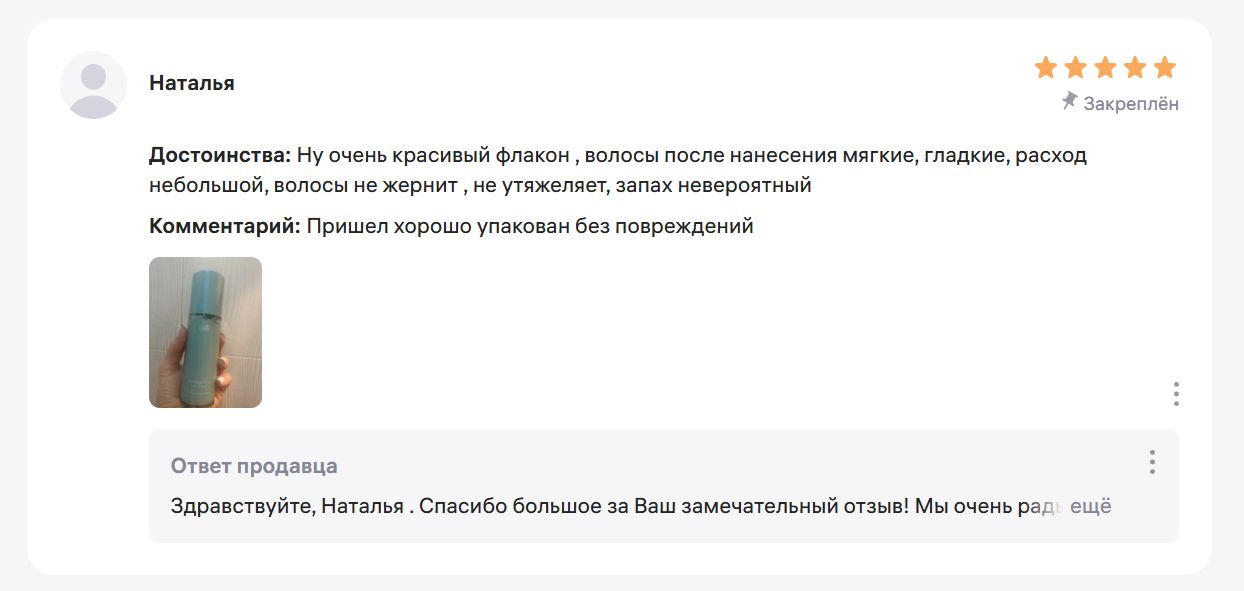Click the fourth rating star
Viewport: 1244px width, 591px height.
1135,68
